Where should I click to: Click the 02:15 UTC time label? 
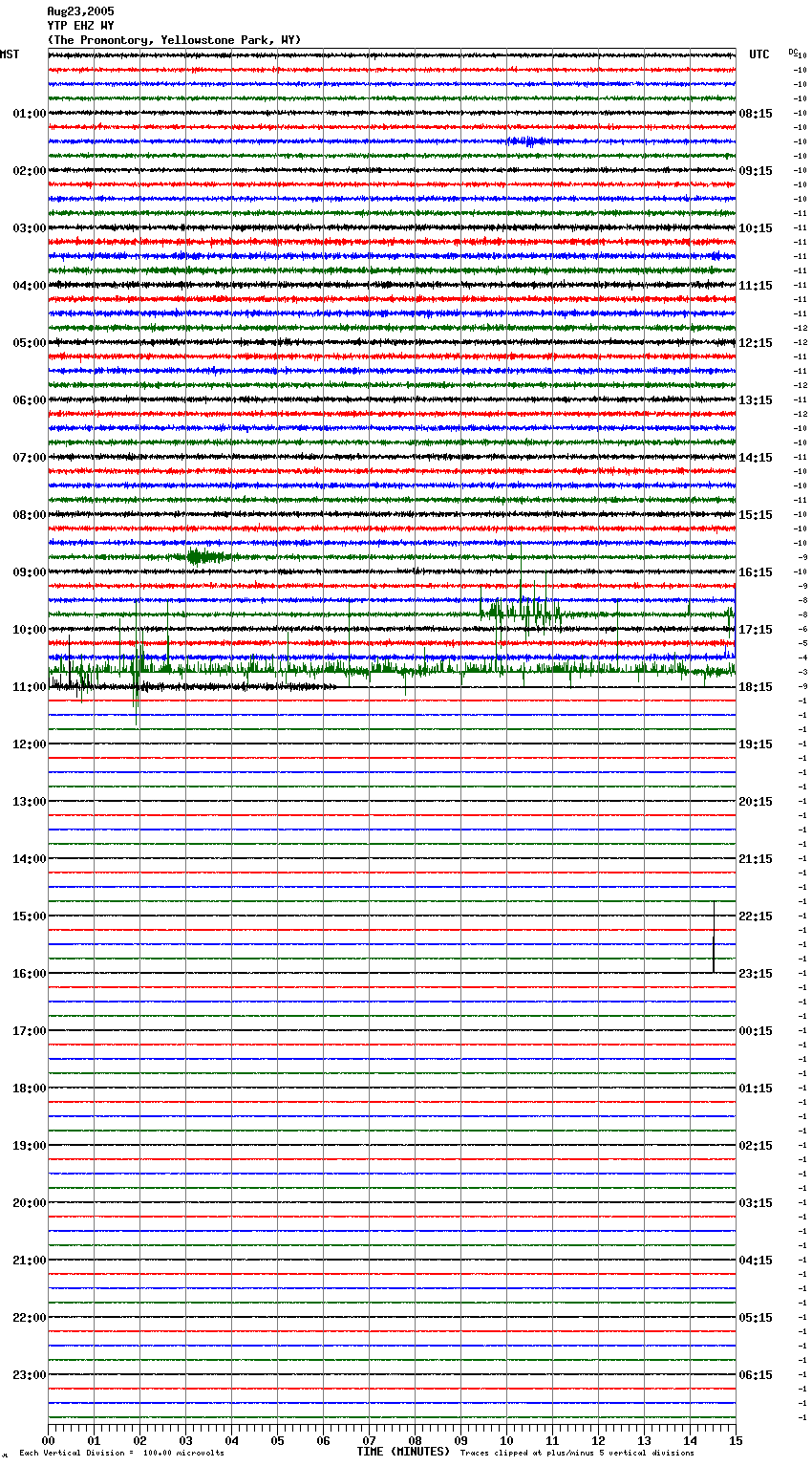[x=756, y=1146]
